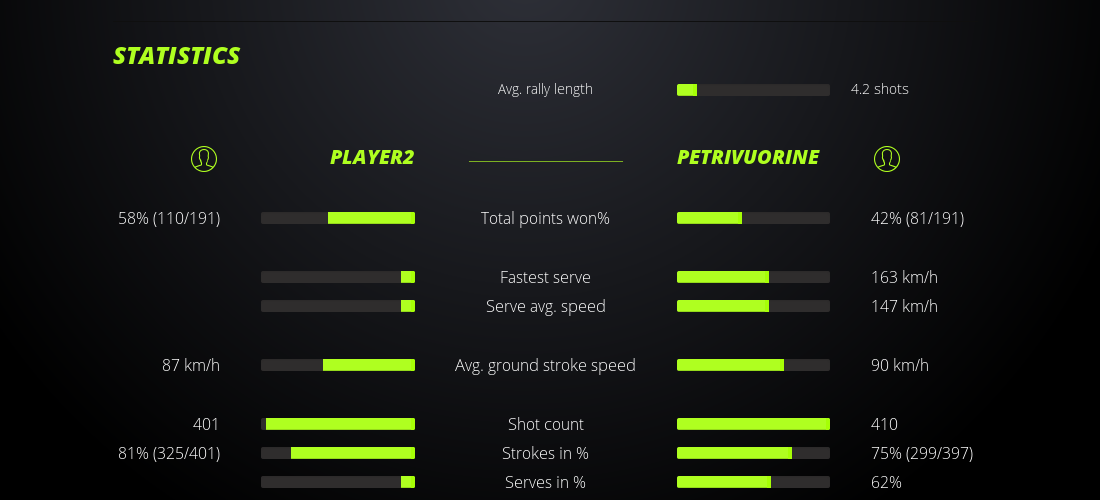Screen dimensions: 1100x500
Task: Click Petrivuorine's Shot count bar
Action: pos(753,424)
